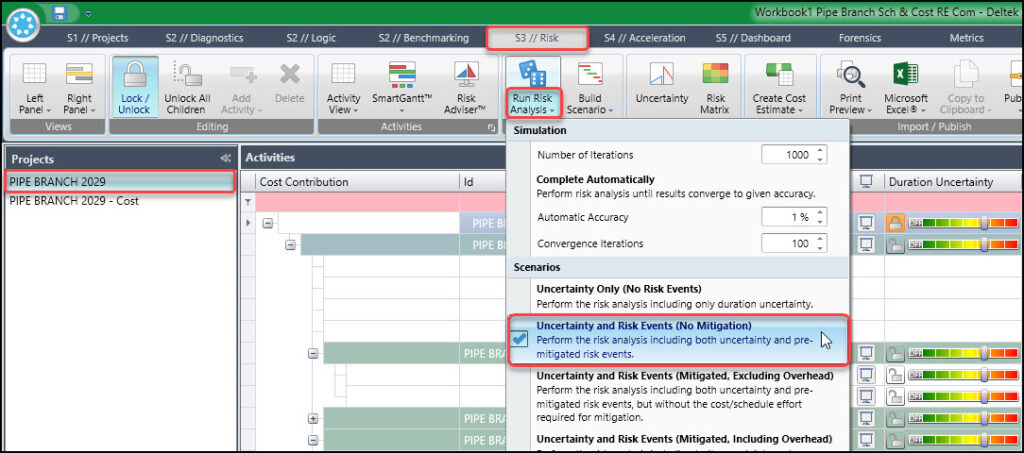This screenshot has height=453, width=1024.
Task: Select the PIPE BRANCH 2029 project
Action: click(x=120, y=182)
